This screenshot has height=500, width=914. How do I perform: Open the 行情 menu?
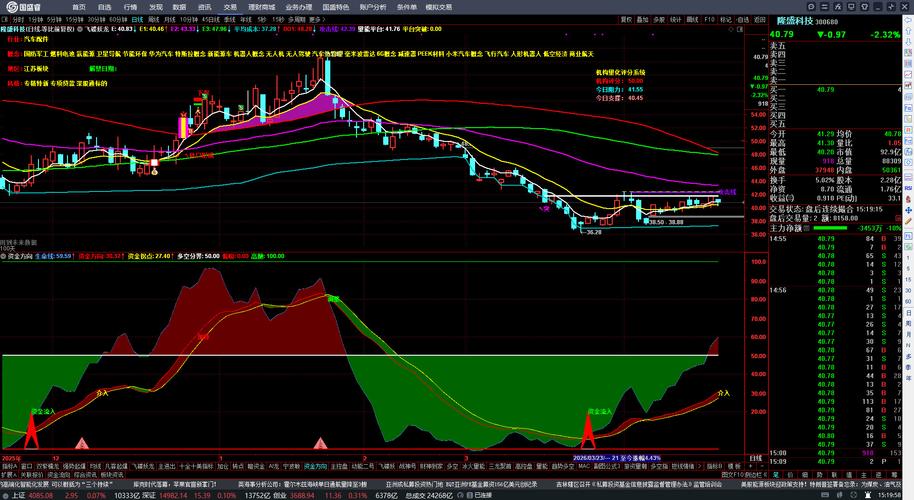(x=131, y=7)
